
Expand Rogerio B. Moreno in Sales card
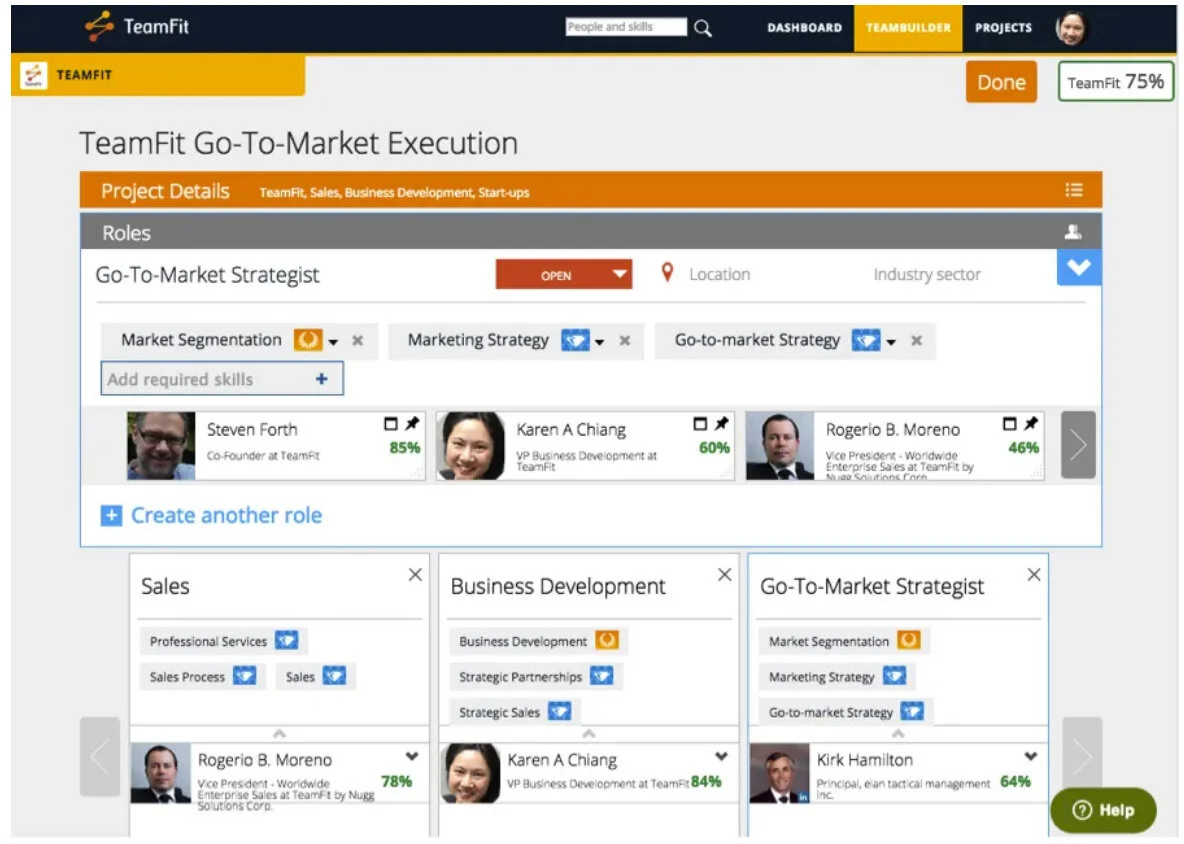[412, 756]
